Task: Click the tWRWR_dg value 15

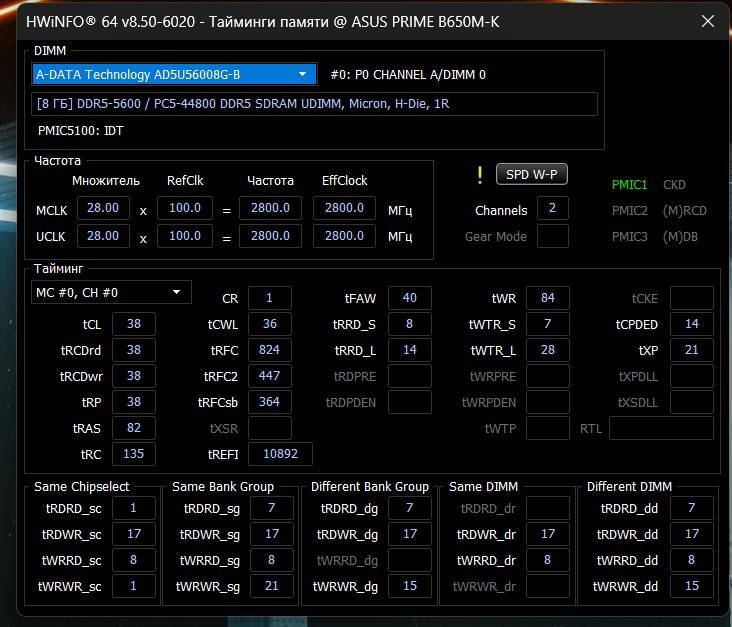Action: pyautogui.click(x=409, y=586)
